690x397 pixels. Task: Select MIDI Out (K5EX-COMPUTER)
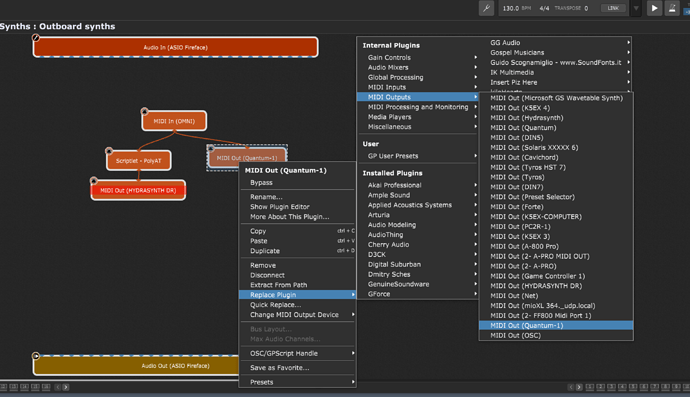click(556, 217)
